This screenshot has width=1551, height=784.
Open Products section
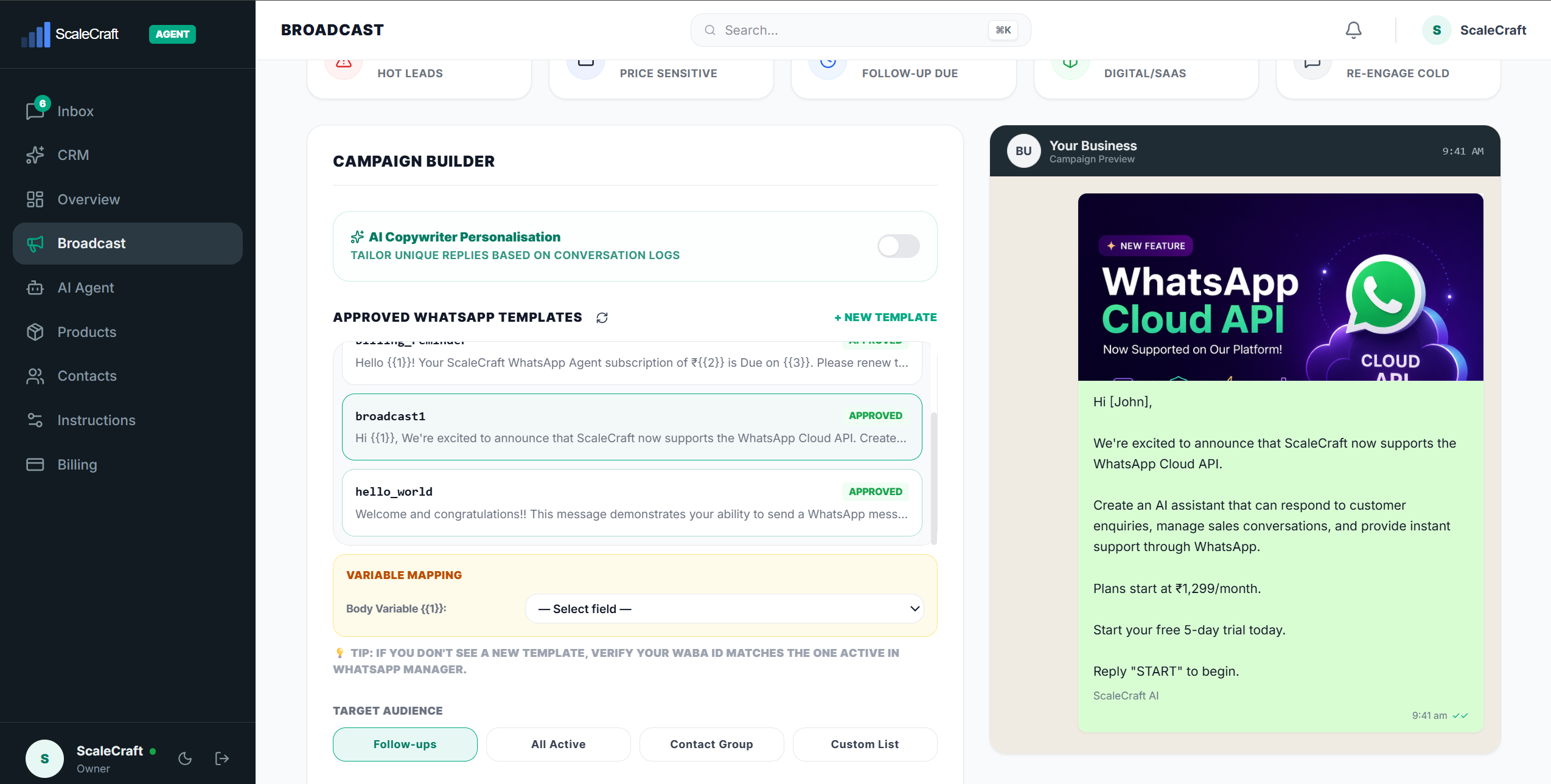click(x=128, y=332)
